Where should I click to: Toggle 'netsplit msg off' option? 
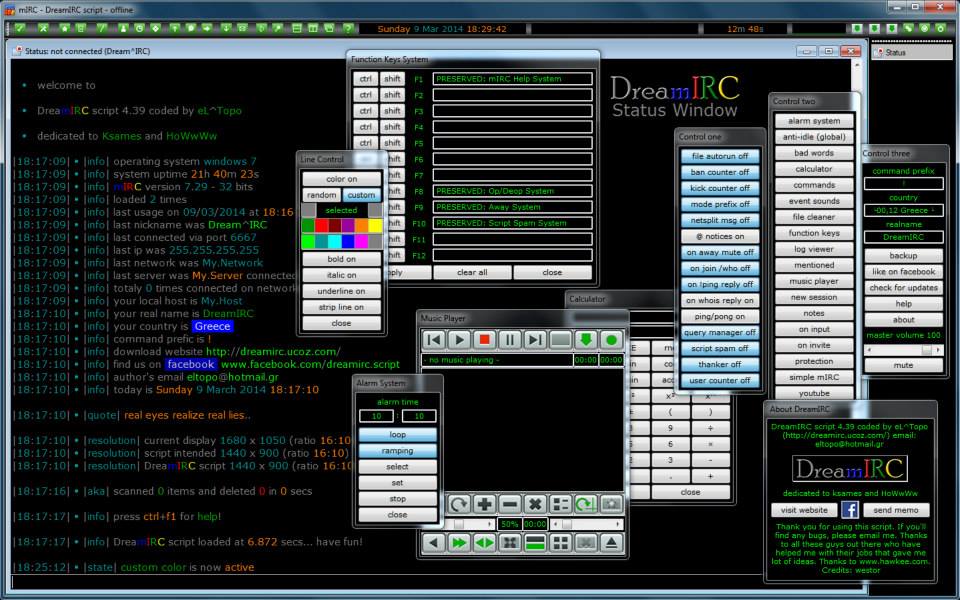[720, 220]
